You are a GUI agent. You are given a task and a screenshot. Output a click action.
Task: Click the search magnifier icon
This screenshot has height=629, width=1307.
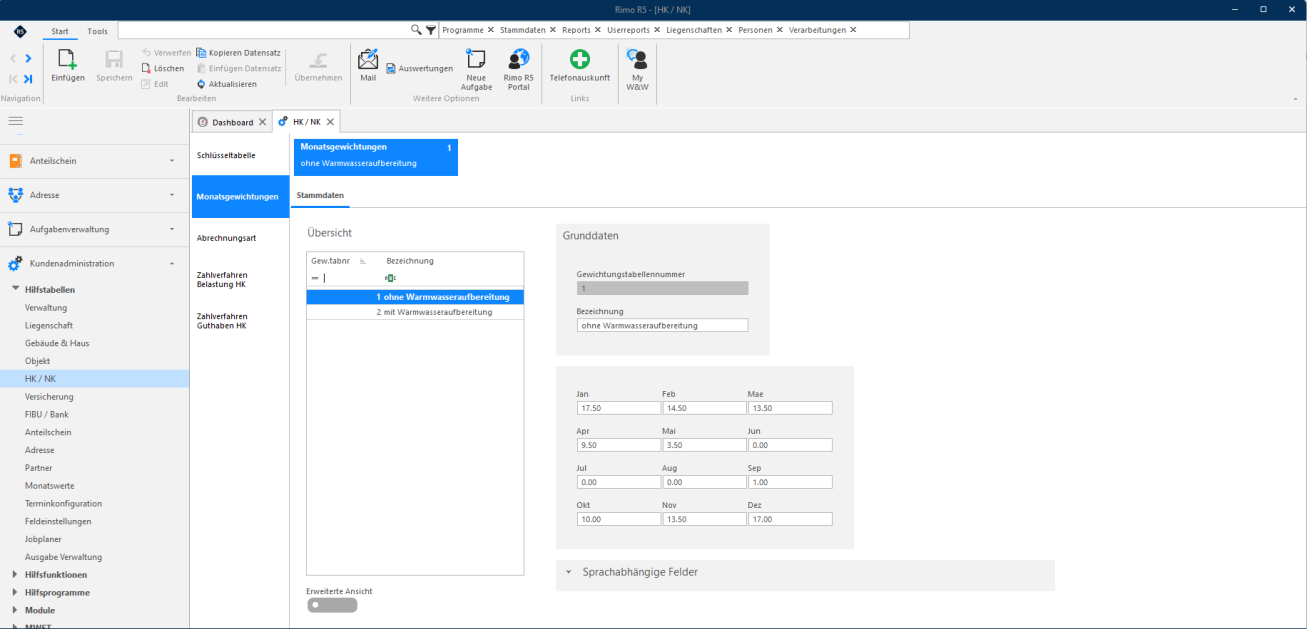click(x=417, y=30)
